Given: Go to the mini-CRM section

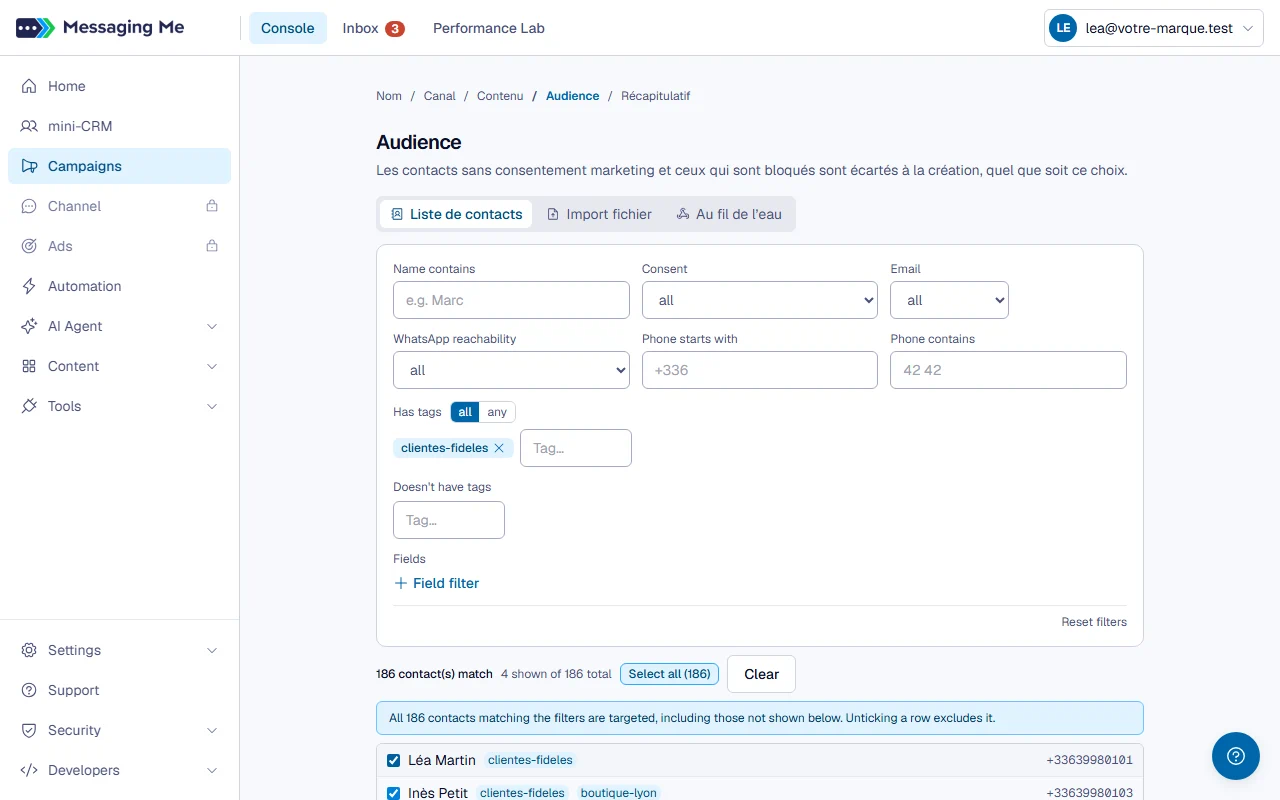Looking at the screenshot, I should tap(119, 126).
